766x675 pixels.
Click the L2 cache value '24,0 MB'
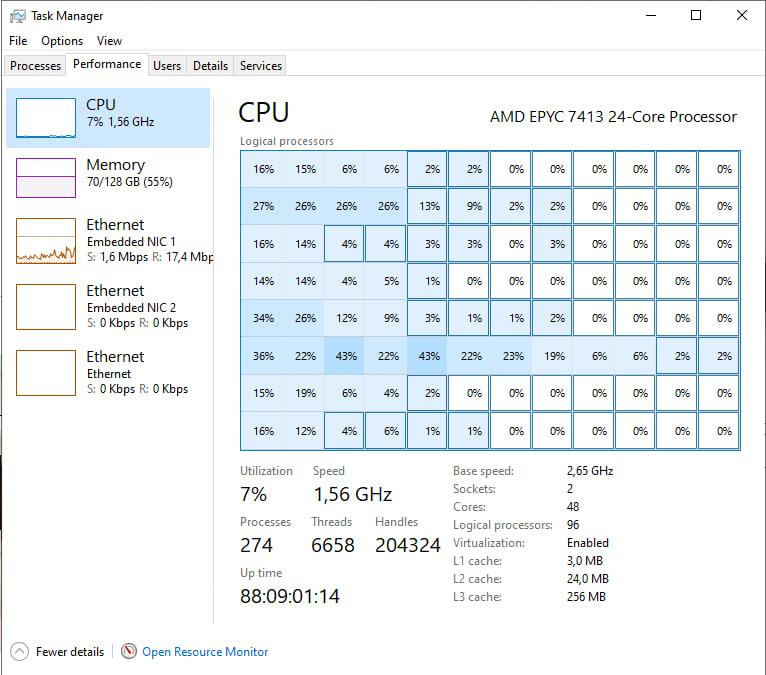pos(588,579)
